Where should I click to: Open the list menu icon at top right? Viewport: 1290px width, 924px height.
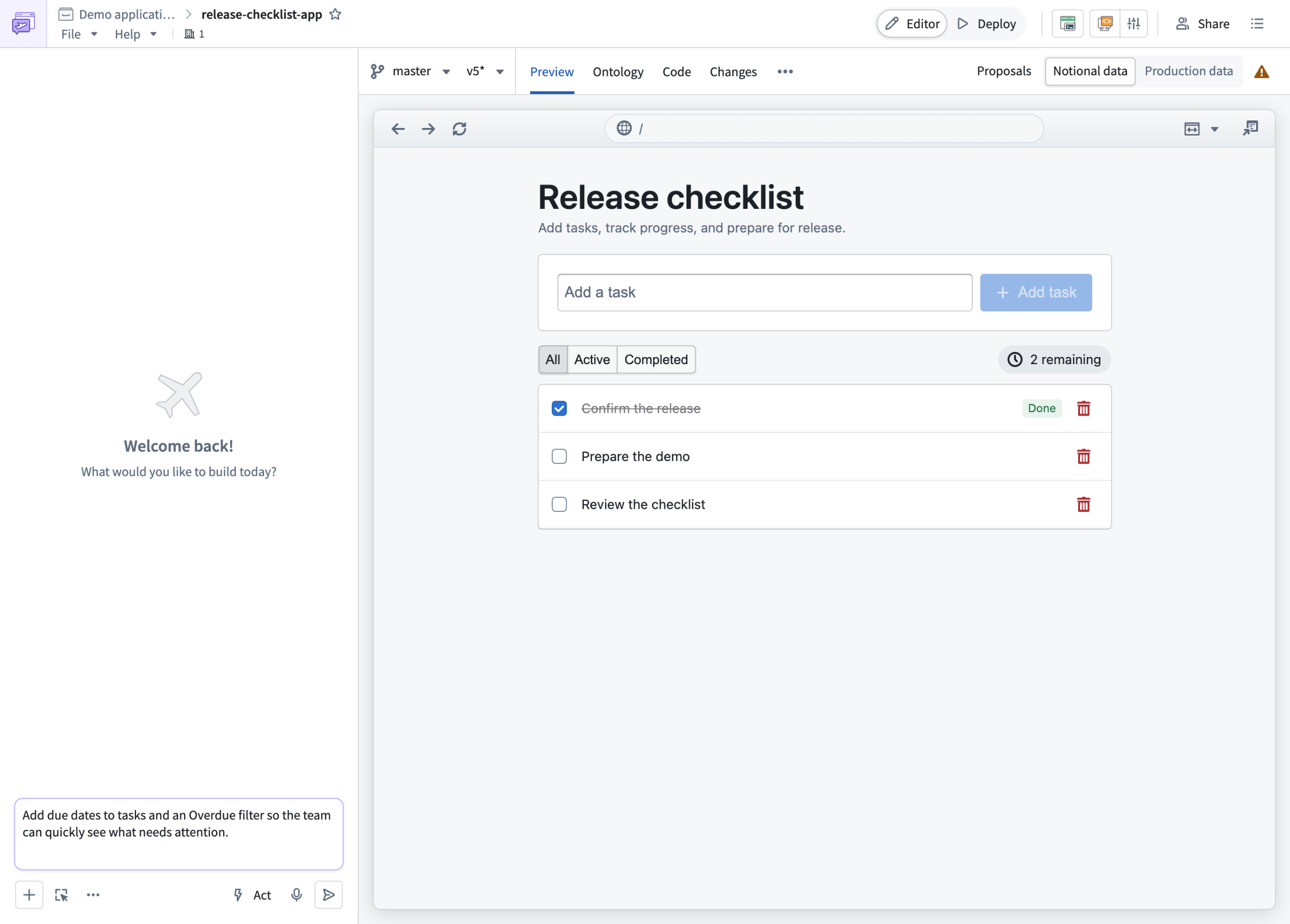(1257, 23)
